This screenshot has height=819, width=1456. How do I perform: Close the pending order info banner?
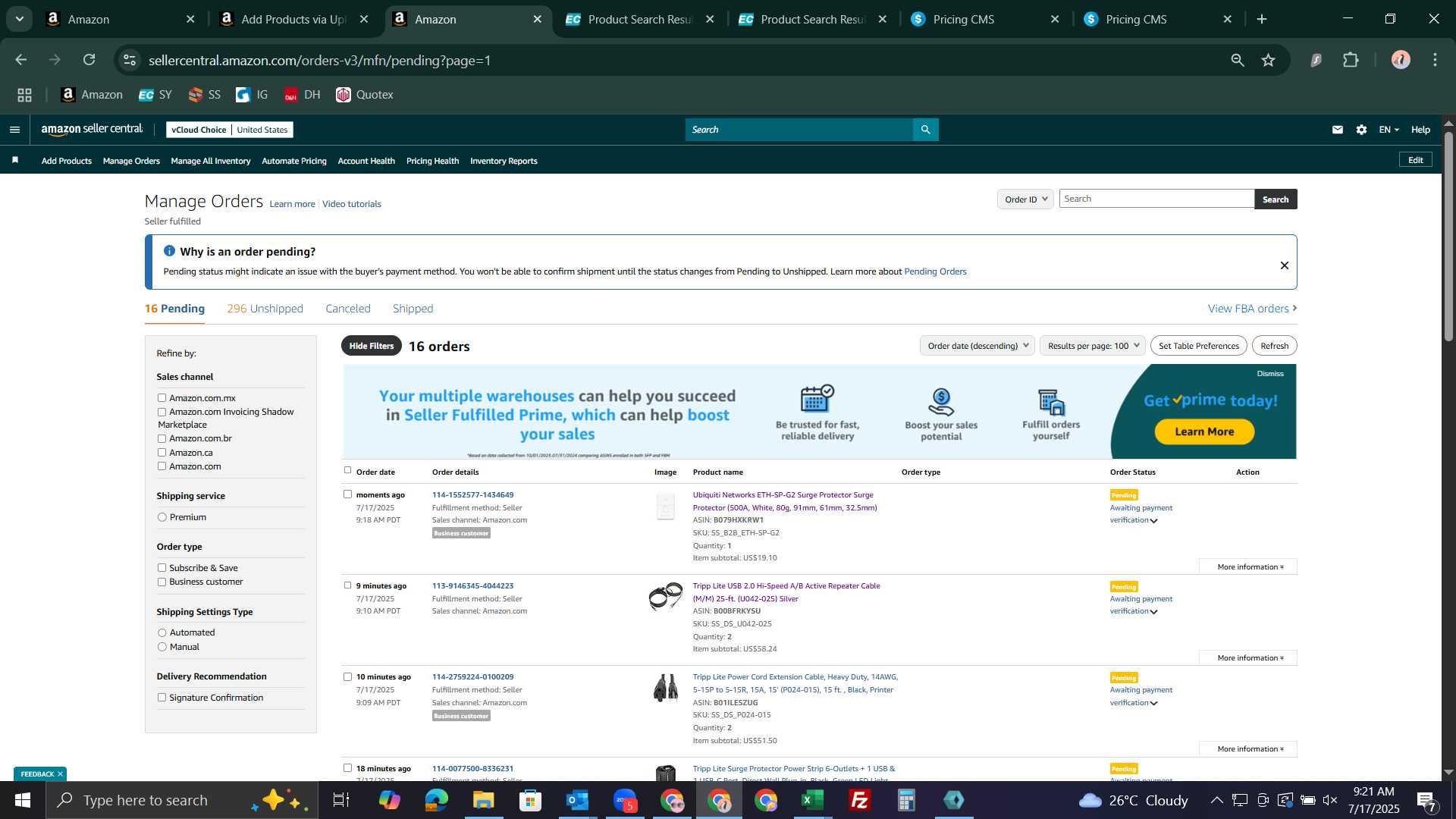pos(1285,265)
